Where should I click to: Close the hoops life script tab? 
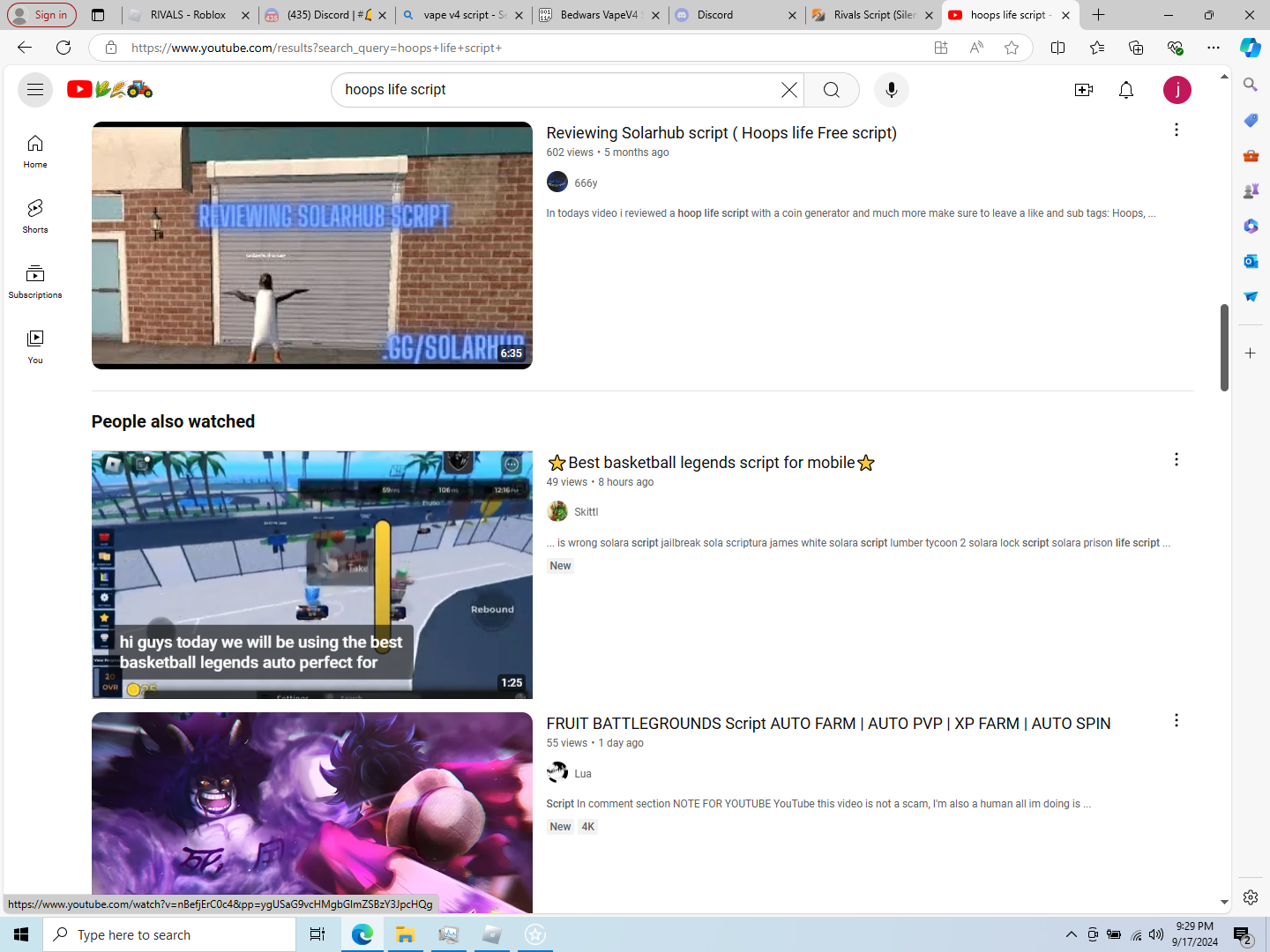[1065, 15]
